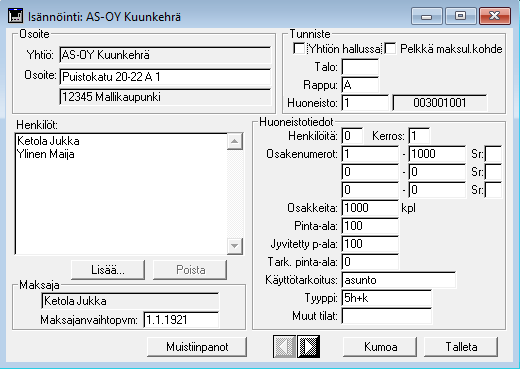The height and width of the screenshot is (369, 520).
Task: Edit Osoite field Puistokatu 20-22 A 1
Action: click(165, 77)
